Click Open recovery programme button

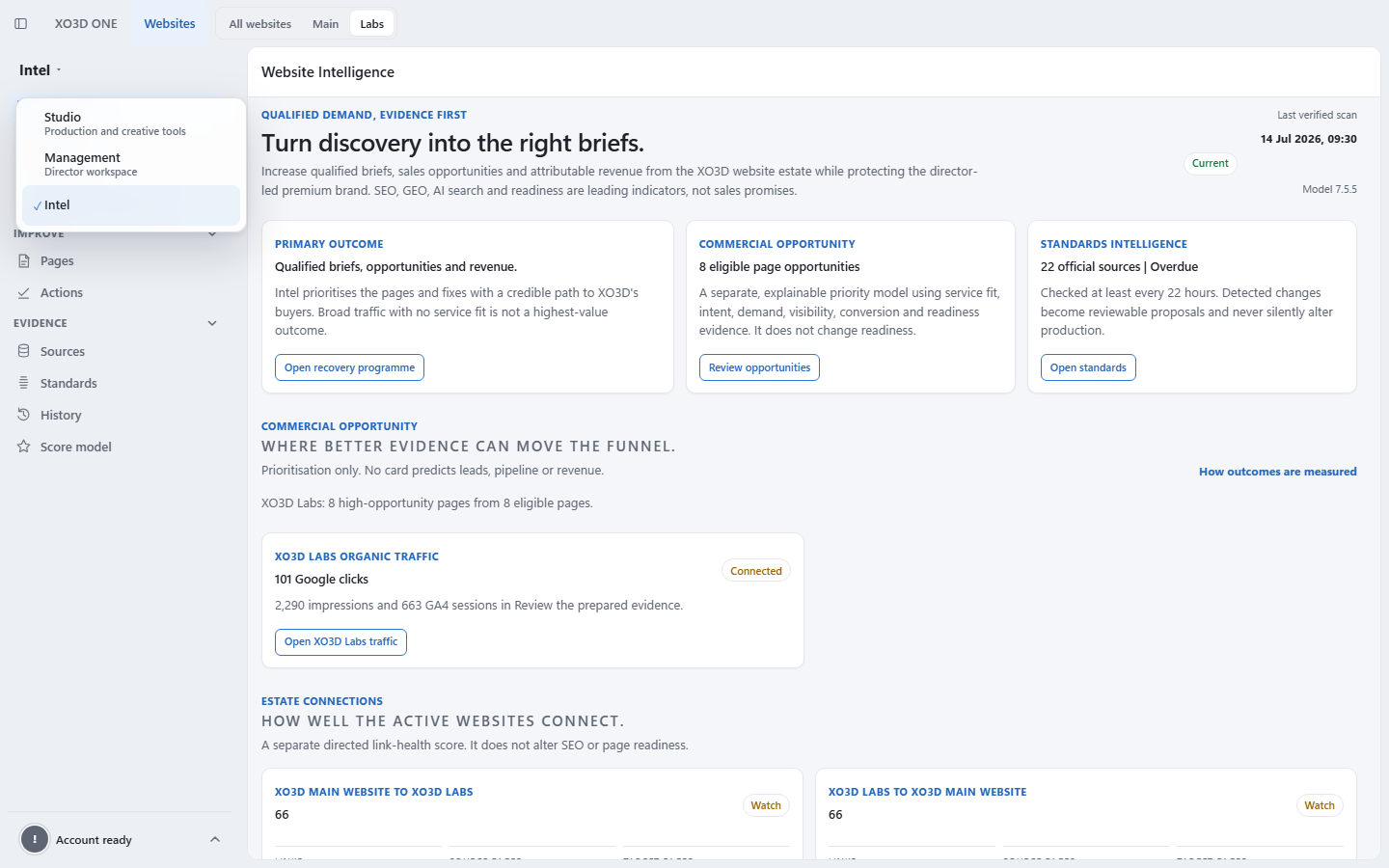pos(349,367)
